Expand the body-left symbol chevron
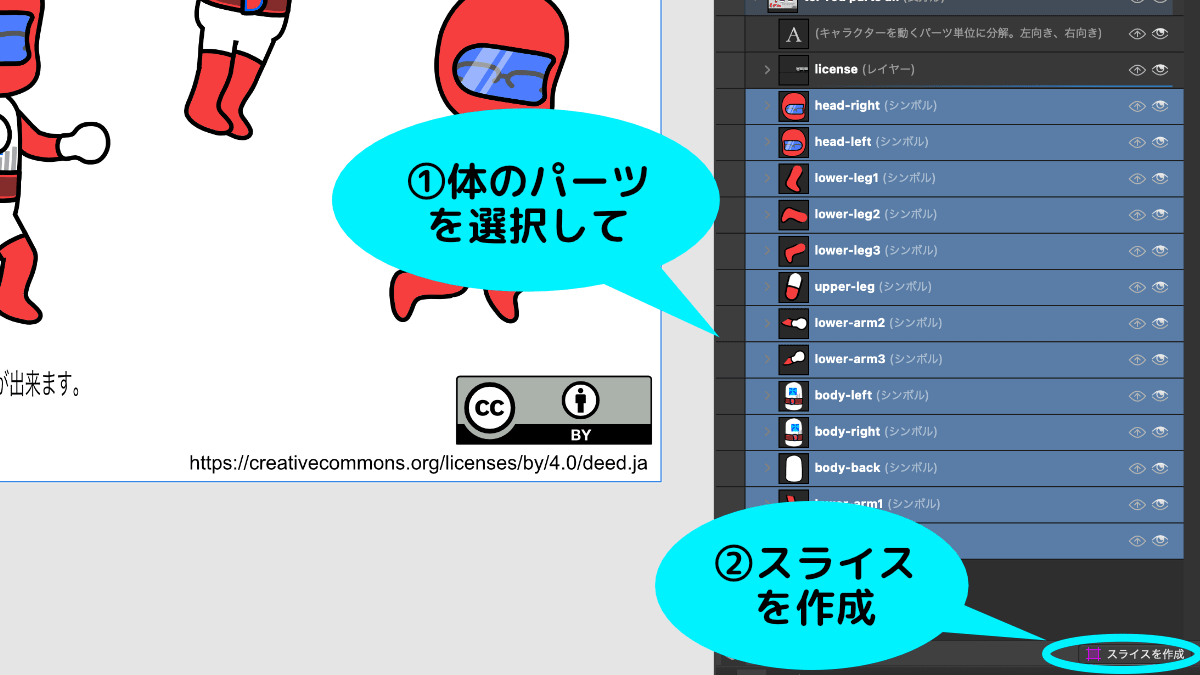Image resolution: width=1200 pixels, height=675 pixels. (767, 396)
